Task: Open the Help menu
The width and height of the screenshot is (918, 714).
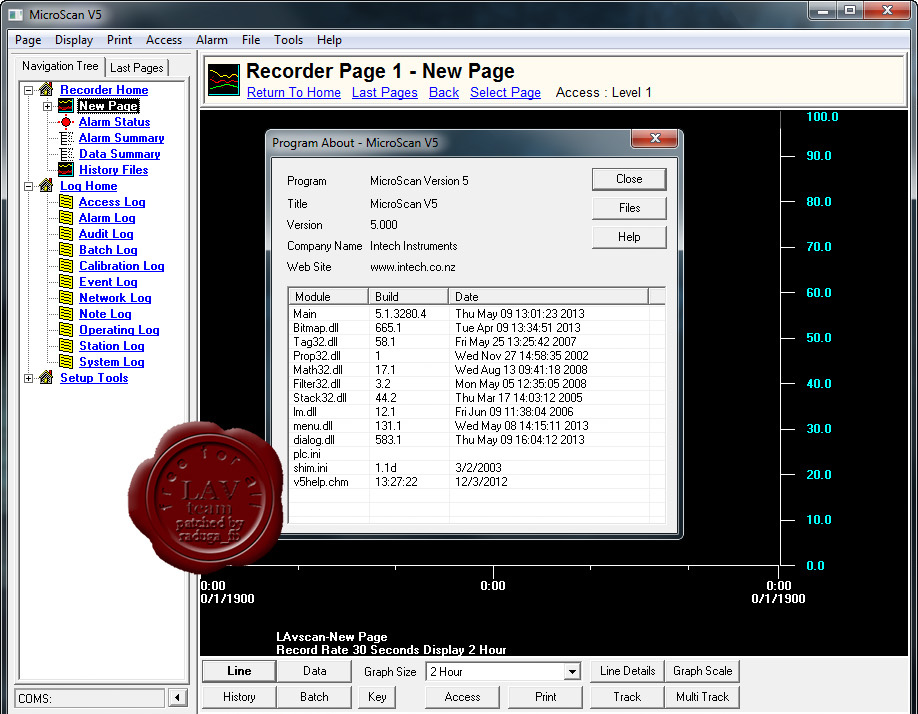Action: [x=329, y=40]
